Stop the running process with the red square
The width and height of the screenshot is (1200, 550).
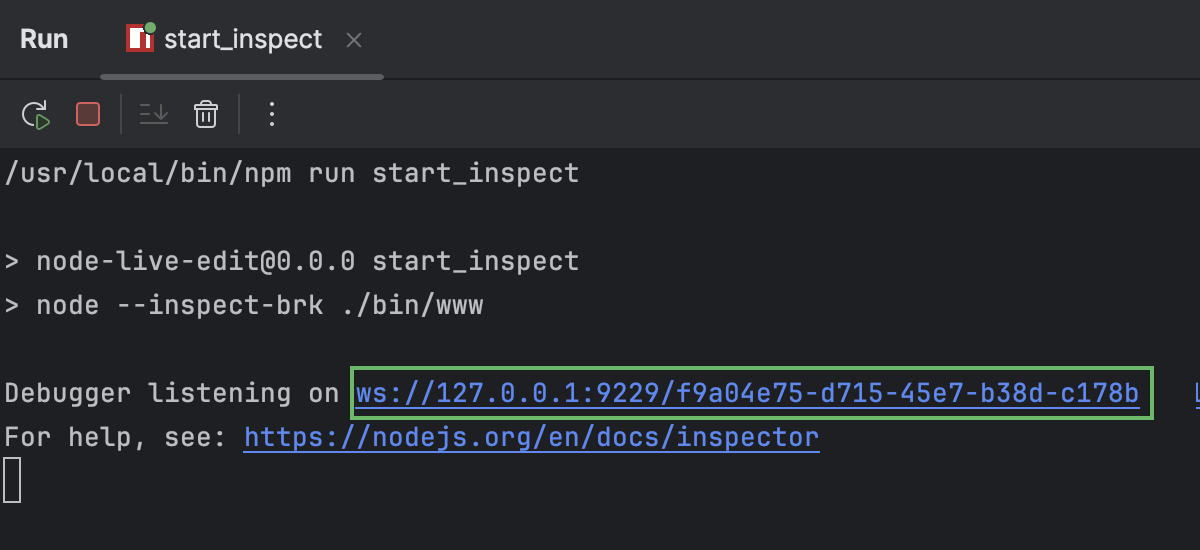[x=88, y=115]
